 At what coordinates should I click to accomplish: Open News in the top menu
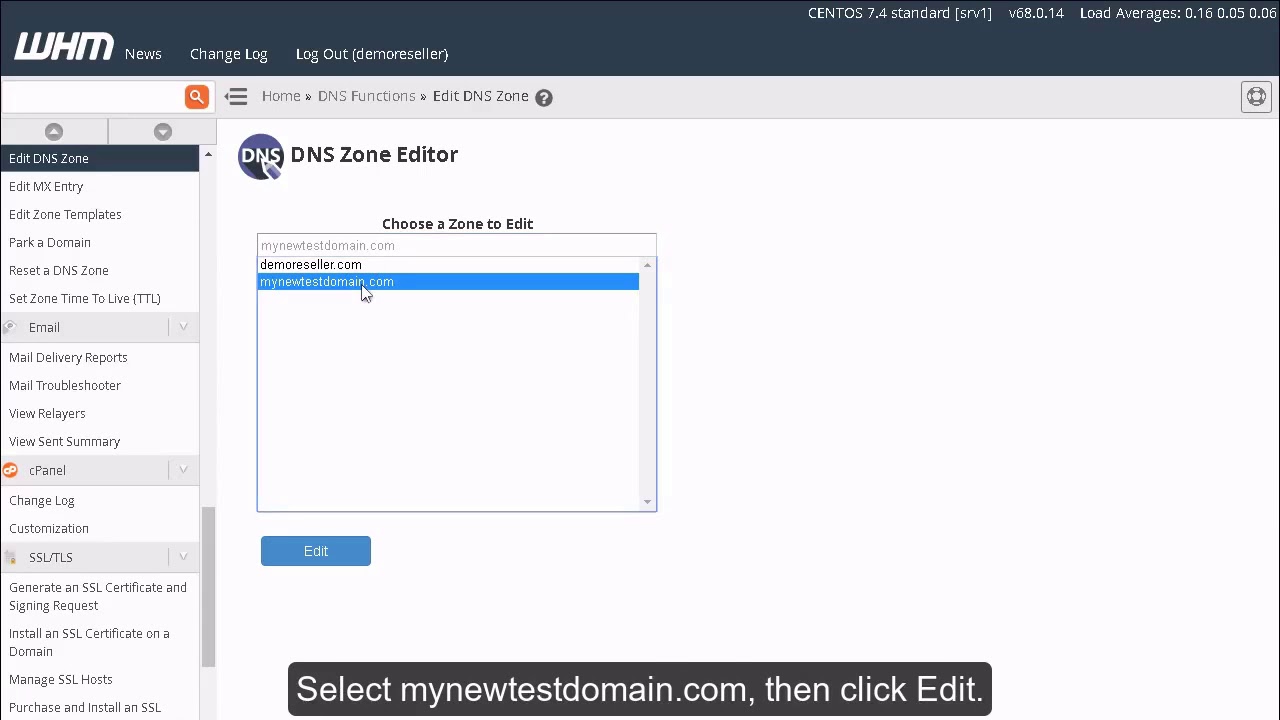point(143,54)
